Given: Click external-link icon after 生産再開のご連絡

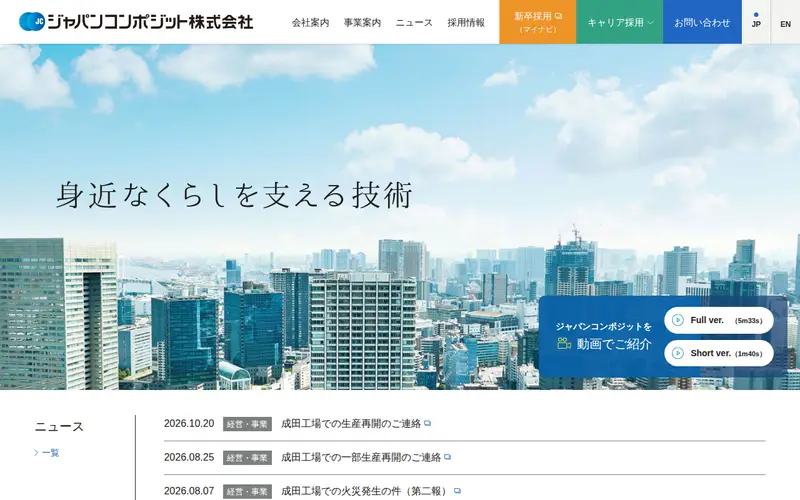Looking at the screenshot, I should coord(428,423).
